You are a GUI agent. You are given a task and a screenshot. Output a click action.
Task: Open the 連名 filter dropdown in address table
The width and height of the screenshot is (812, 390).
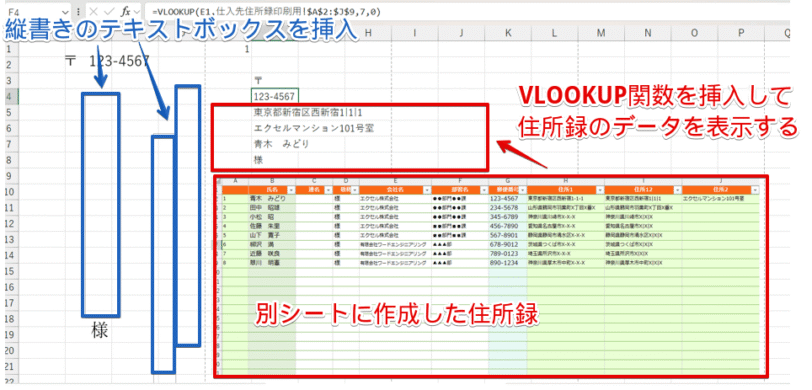[328, 190]
